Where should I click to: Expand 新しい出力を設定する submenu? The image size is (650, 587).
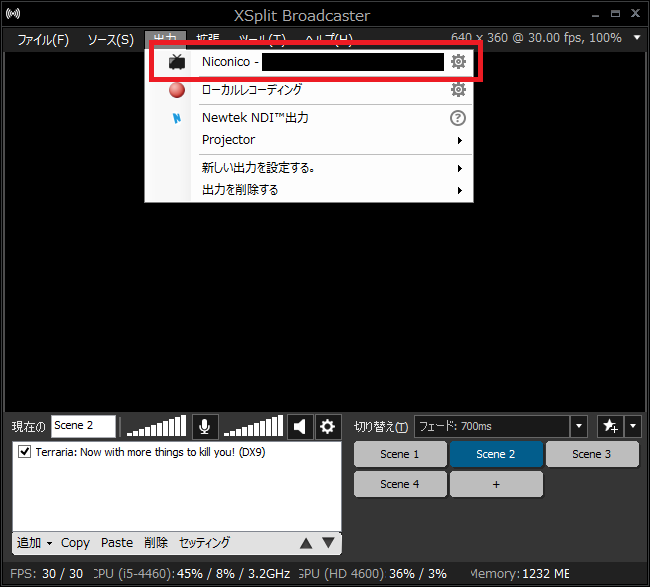tap(460, 168)
